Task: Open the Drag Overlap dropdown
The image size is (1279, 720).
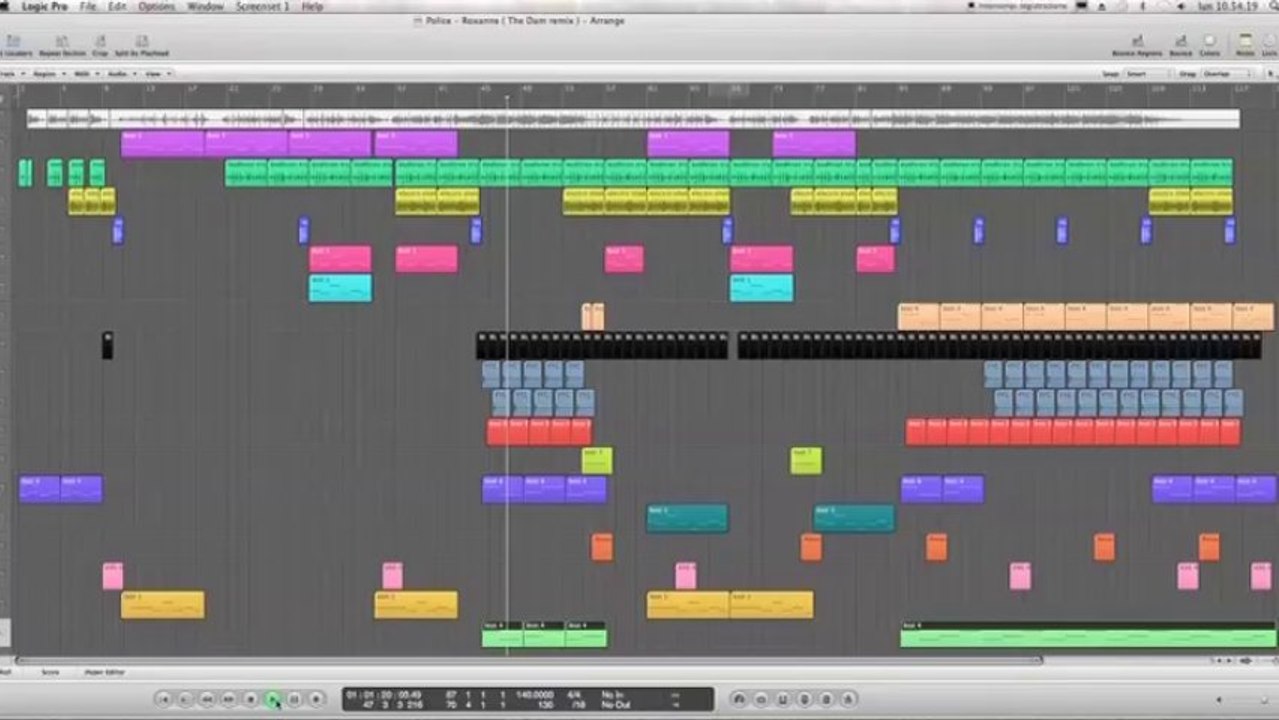Action: [x=1225, y=73]
